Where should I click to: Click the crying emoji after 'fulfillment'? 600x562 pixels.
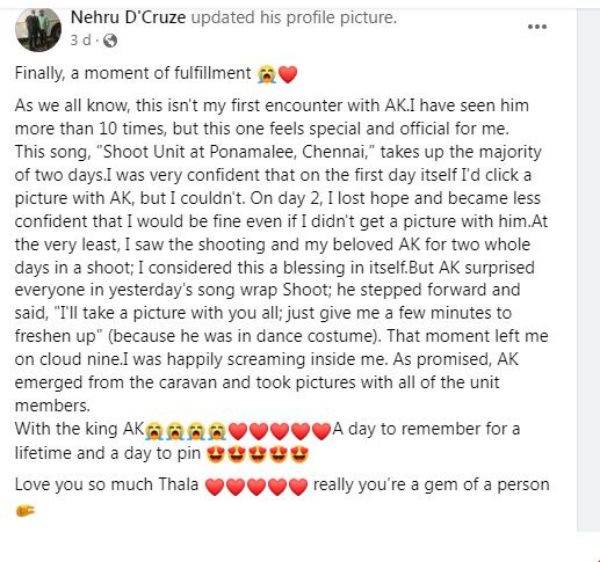tap(265, 74)
